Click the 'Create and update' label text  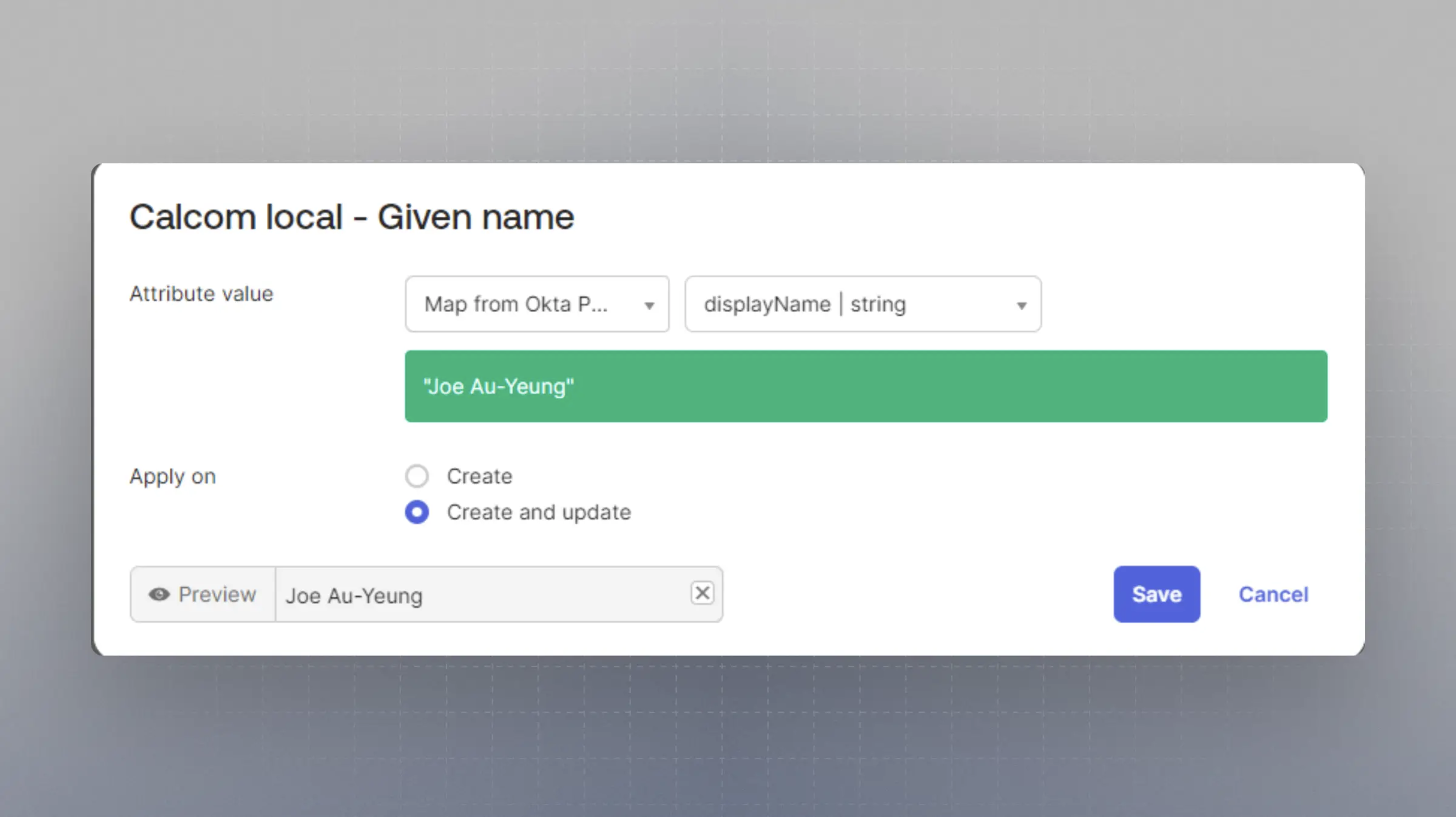tap(539, 512)
